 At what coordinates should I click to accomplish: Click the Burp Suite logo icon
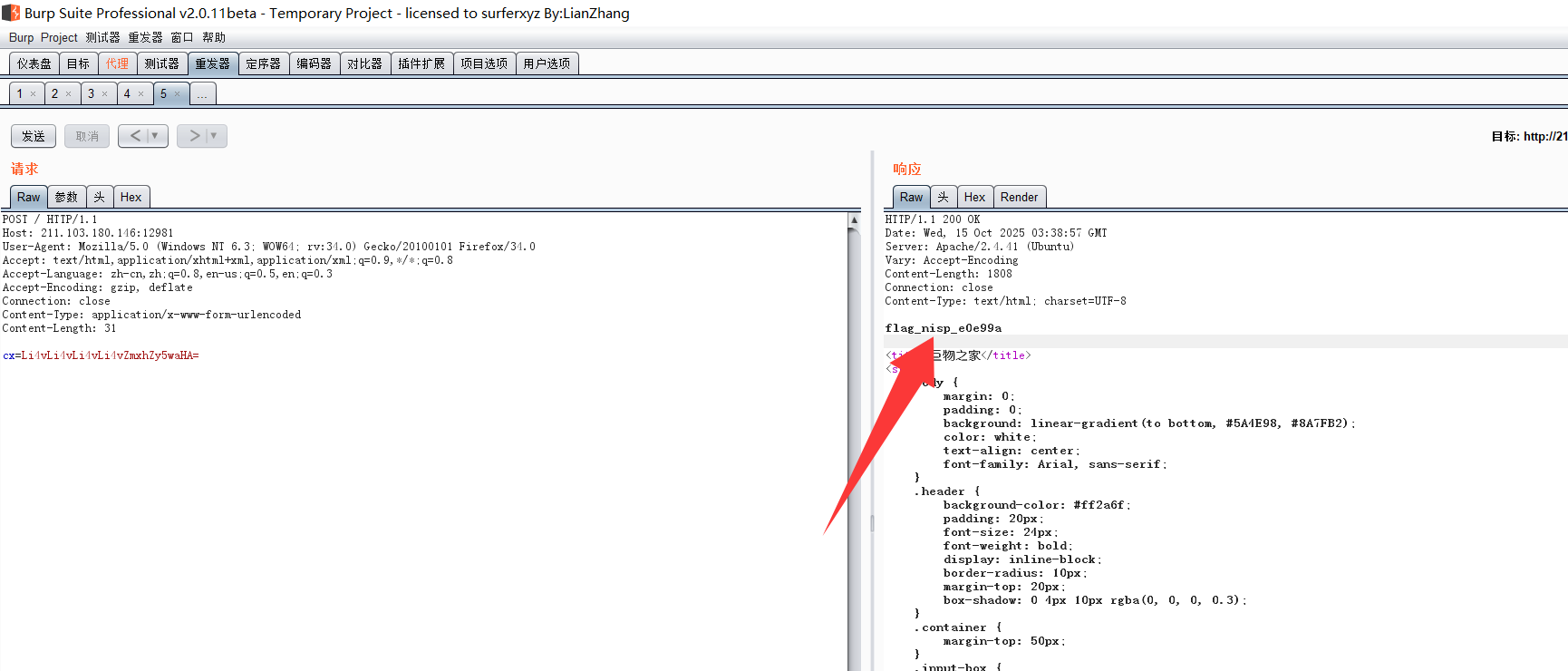click(x=11, y=13)
